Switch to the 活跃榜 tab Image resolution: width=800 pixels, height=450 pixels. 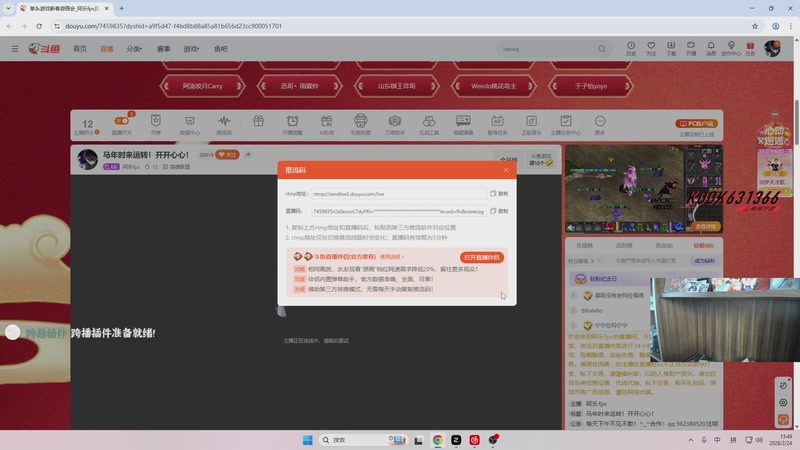click(x=624, y=245)
